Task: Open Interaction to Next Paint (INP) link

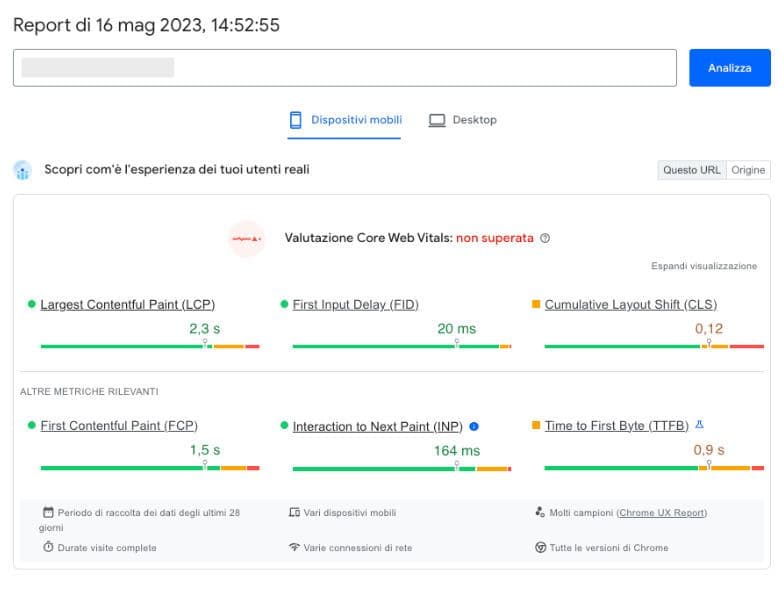Action: [x=377, y=426]
